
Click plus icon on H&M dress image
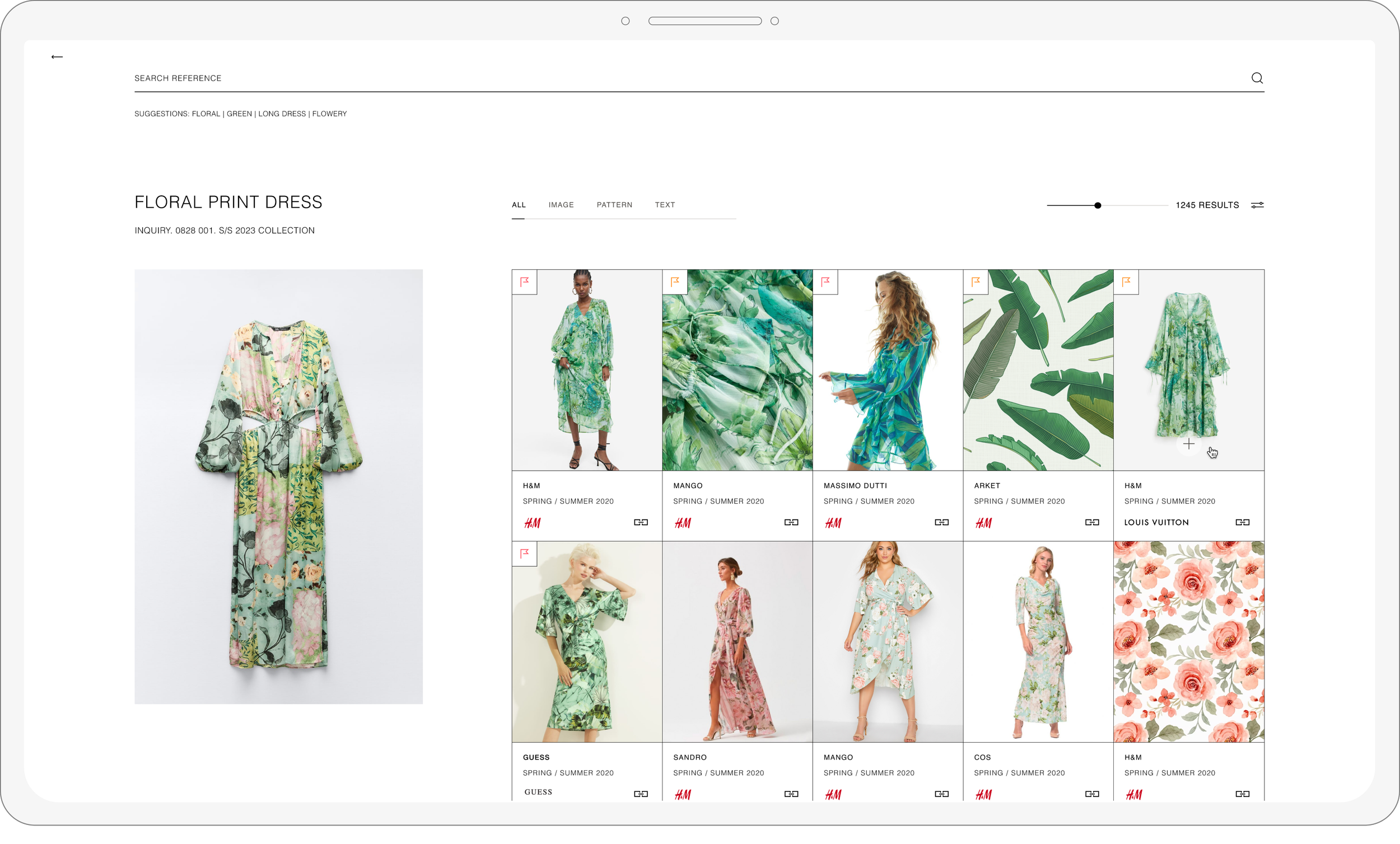pyautogui.click(x=1189, y=444)
